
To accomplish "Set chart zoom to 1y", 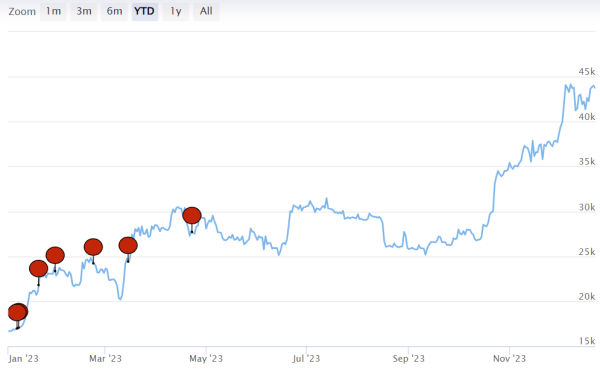I will click(176, 11).
